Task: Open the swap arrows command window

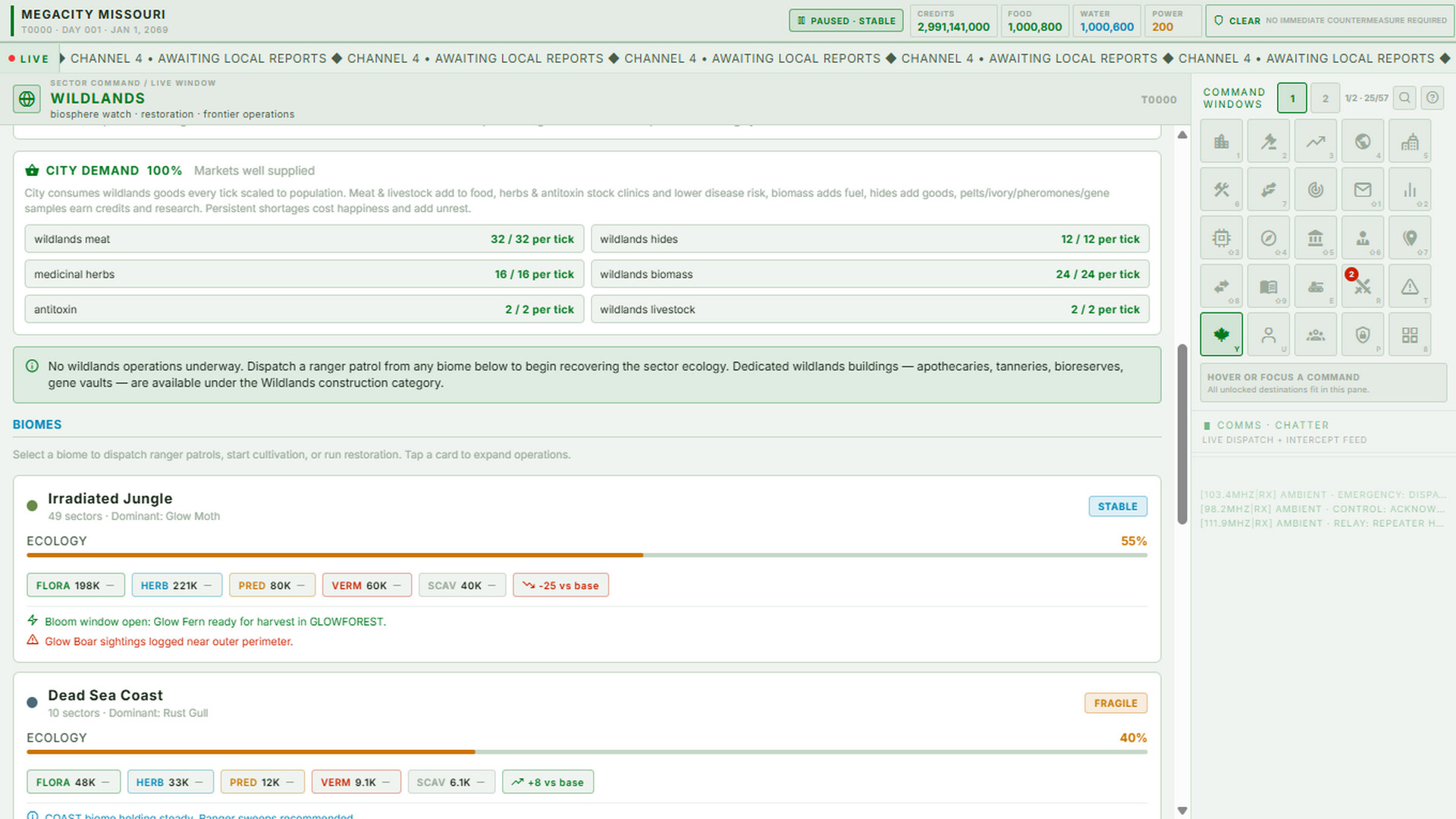Action: point(1221,286)
